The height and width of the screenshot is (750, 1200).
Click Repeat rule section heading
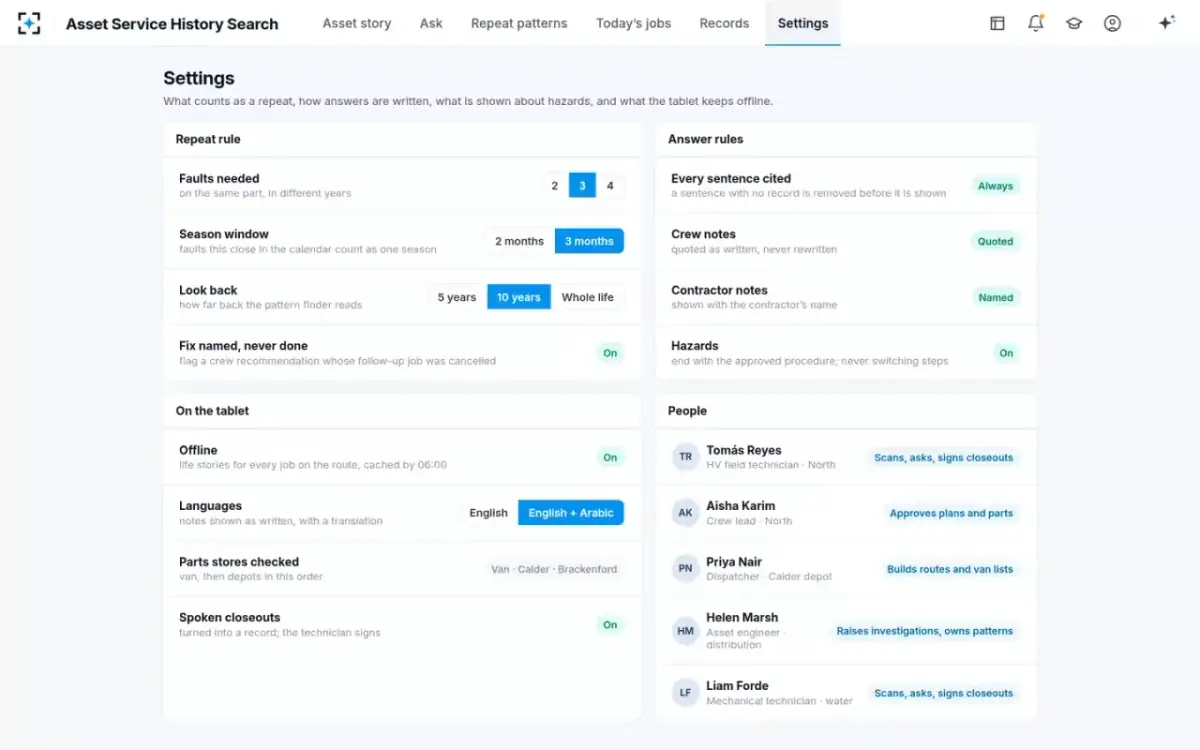coord(208,139)
